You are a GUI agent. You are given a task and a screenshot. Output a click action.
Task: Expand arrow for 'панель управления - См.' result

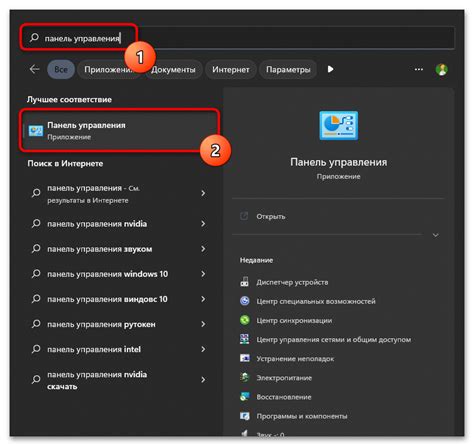(x=203, y=193)
